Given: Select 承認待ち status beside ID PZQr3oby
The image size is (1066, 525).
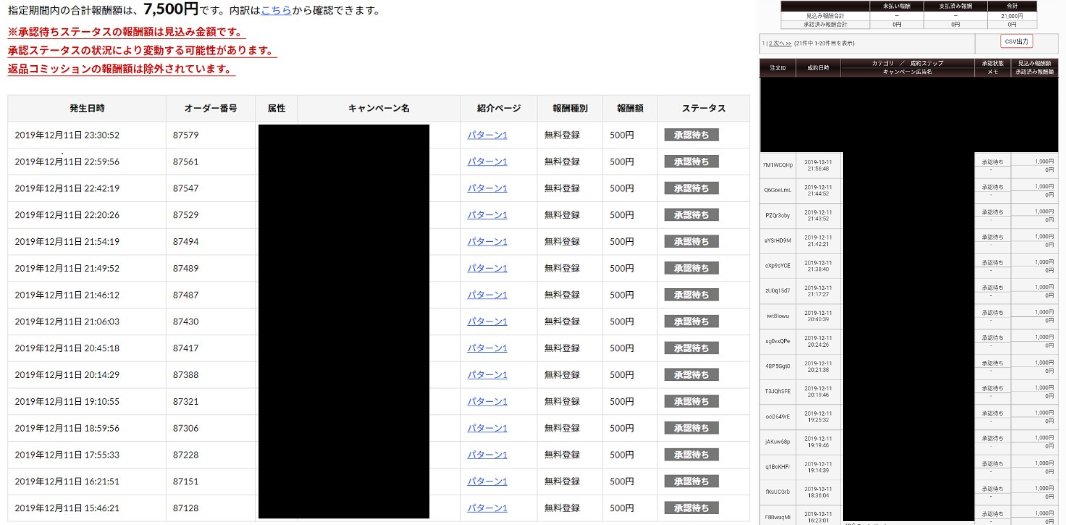Looking at the screenshot, I should (992, 211).
